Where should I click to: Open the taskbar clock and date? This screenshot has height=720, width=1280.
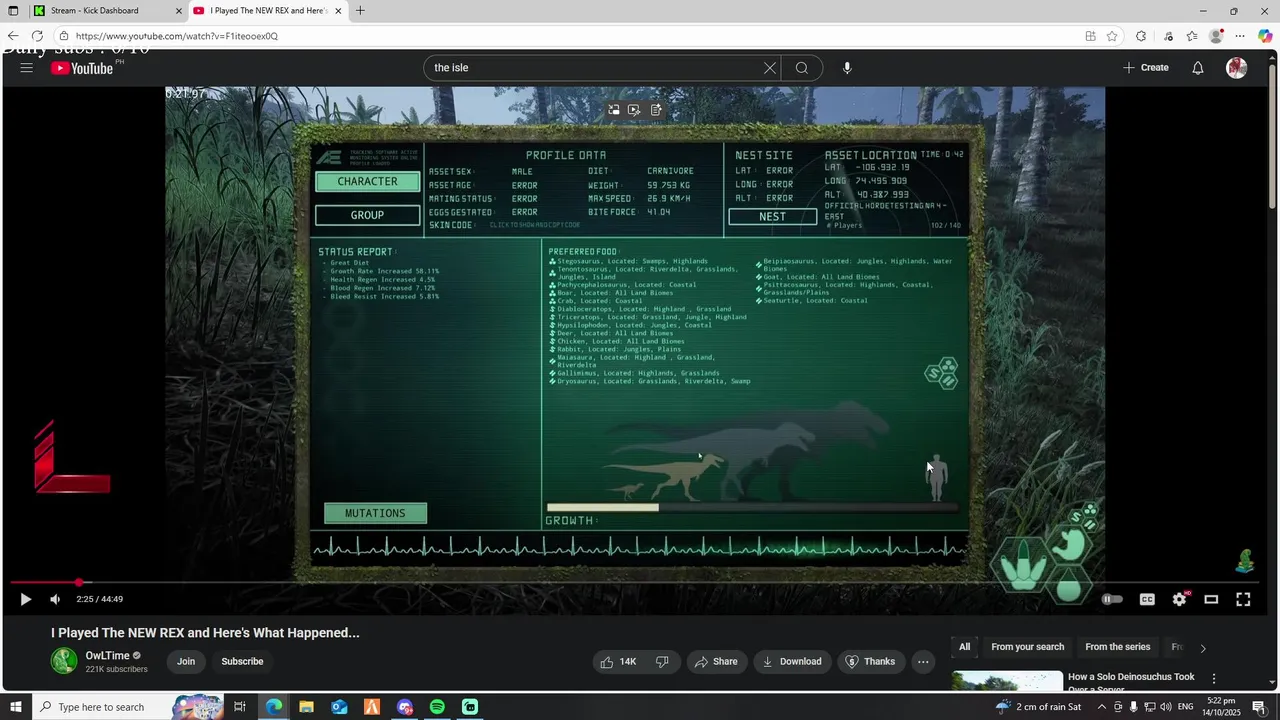[1220, 707]
